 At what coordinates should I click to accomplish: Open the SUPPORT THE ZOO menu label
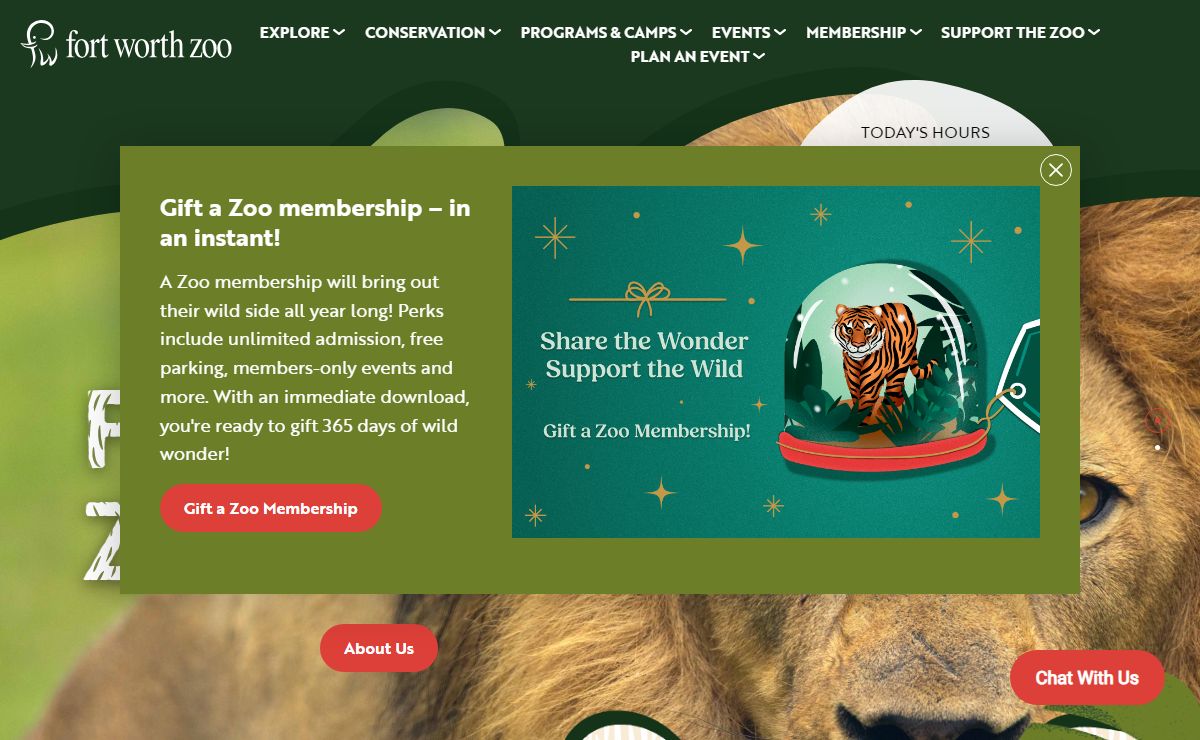pos(1013,32)
